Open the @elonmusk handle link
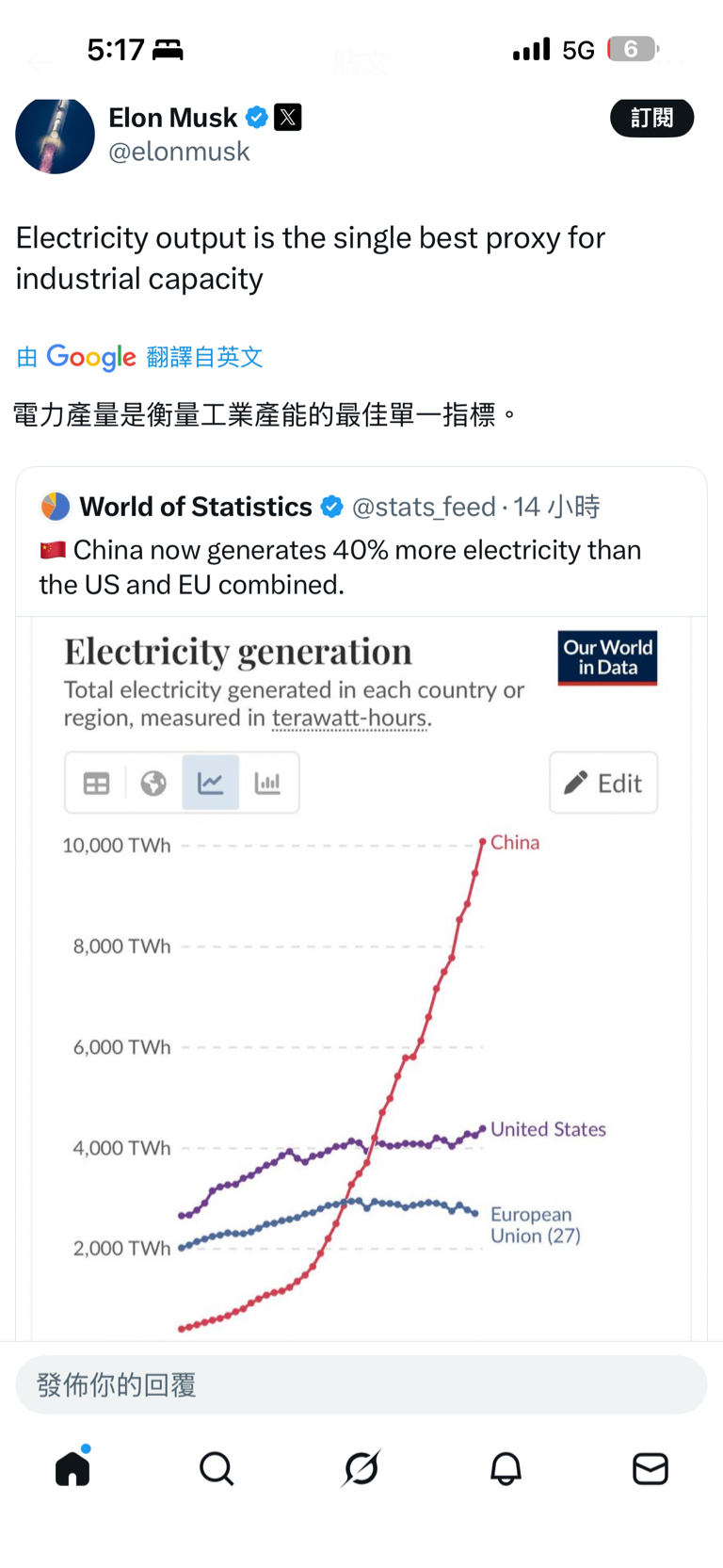723x1568 pixels. 179,152
